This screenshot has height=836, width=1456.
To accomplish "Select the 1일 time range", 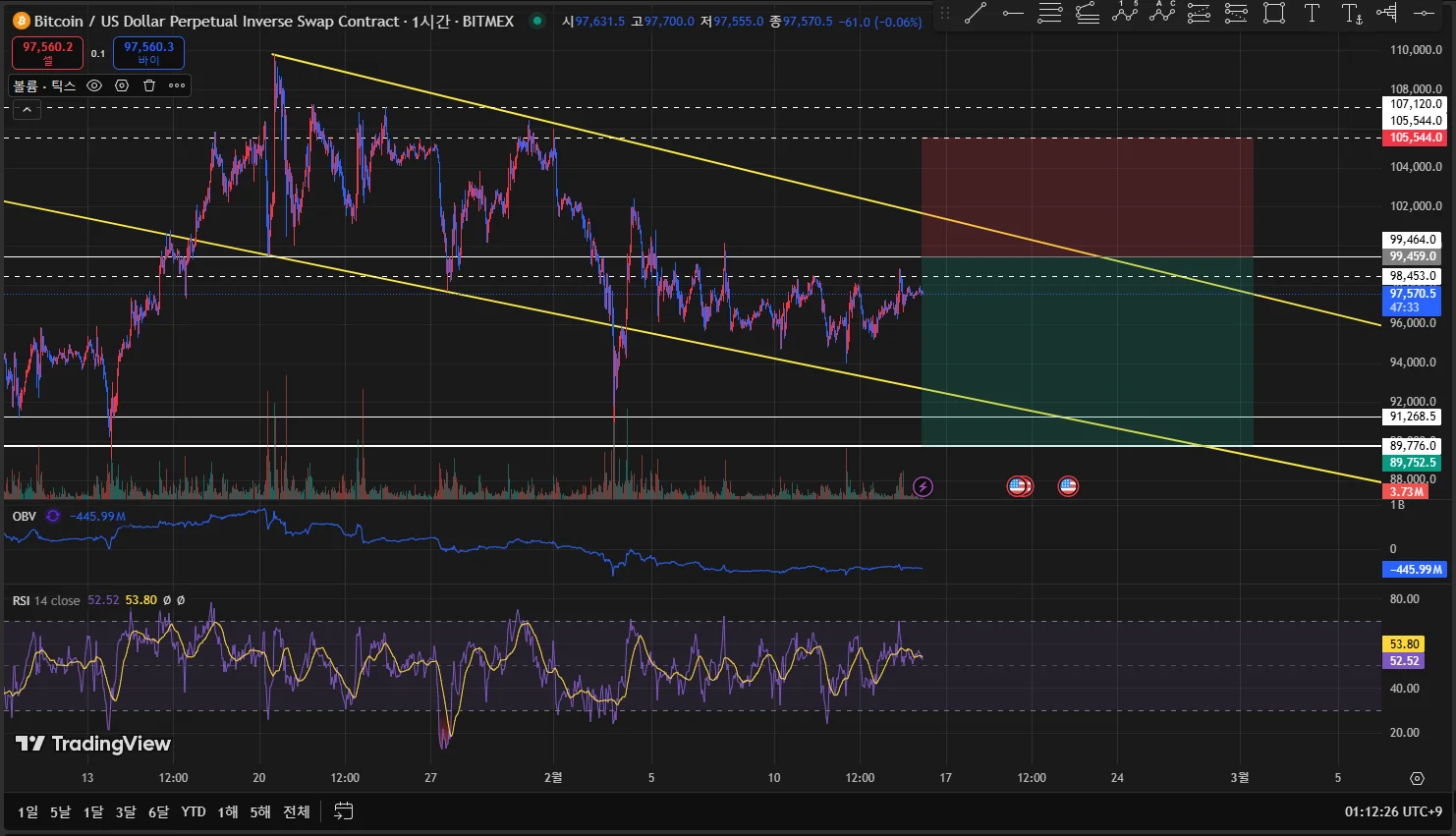I will pos(28,811).
